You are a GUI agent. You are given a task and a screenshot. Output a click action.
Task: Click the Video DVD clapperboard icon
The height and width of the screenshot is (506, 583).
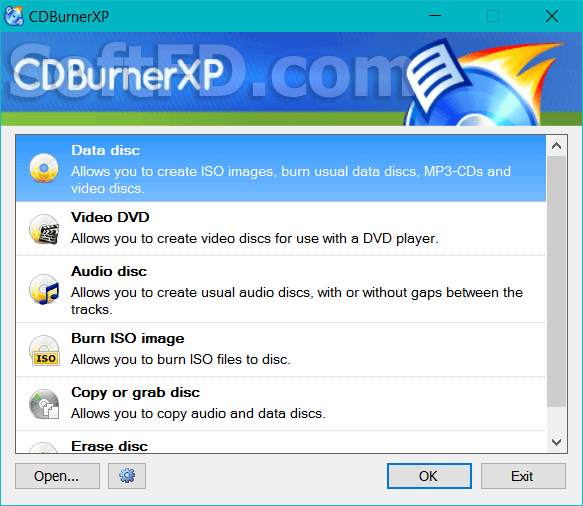coord(44,229)
